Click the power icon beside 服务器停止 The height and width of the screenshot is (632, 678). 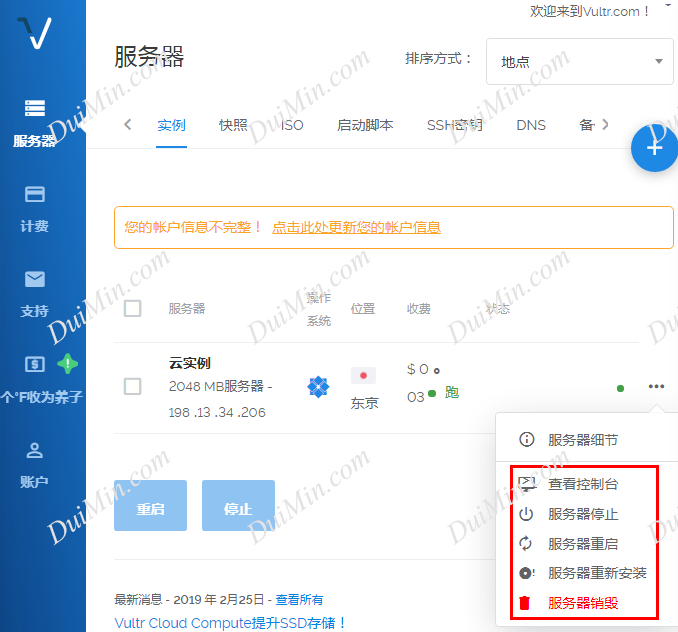[x=526, y=514]
